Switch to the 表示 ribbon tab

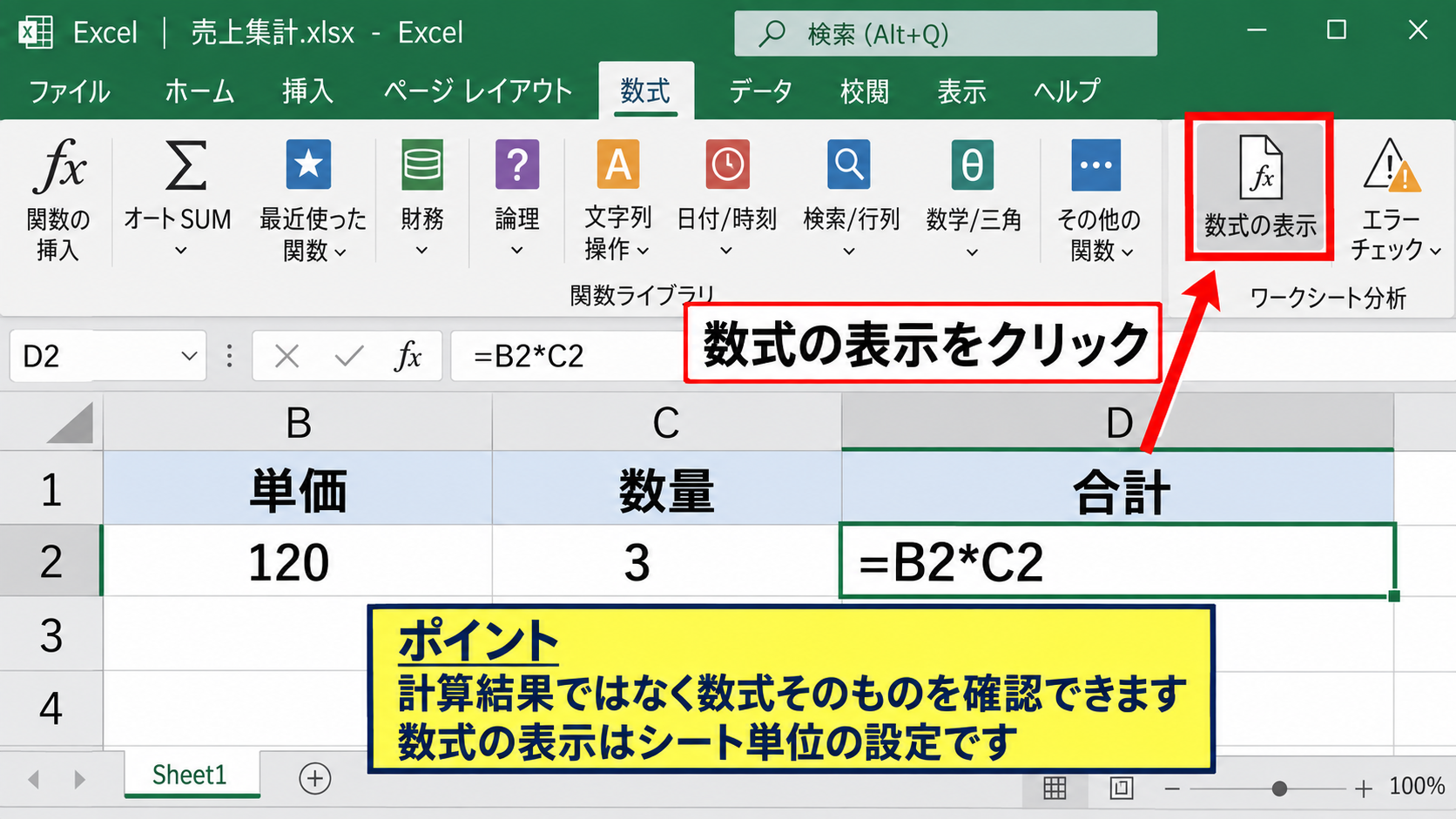tap(961, 91)
